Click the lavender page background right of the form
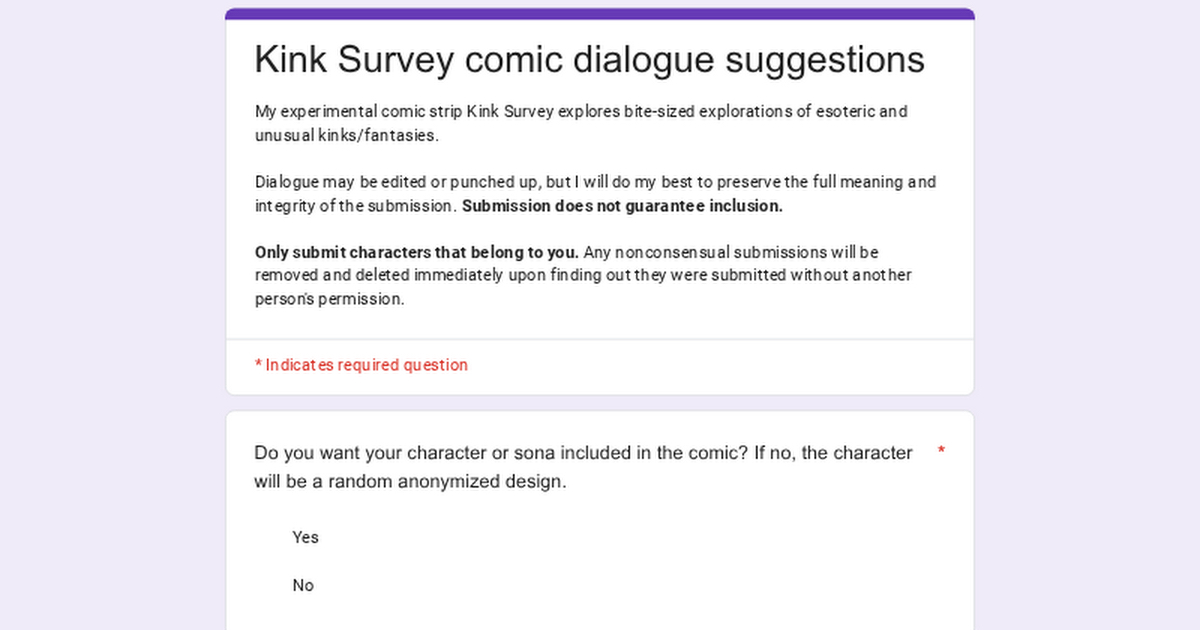 (1088, 300)
